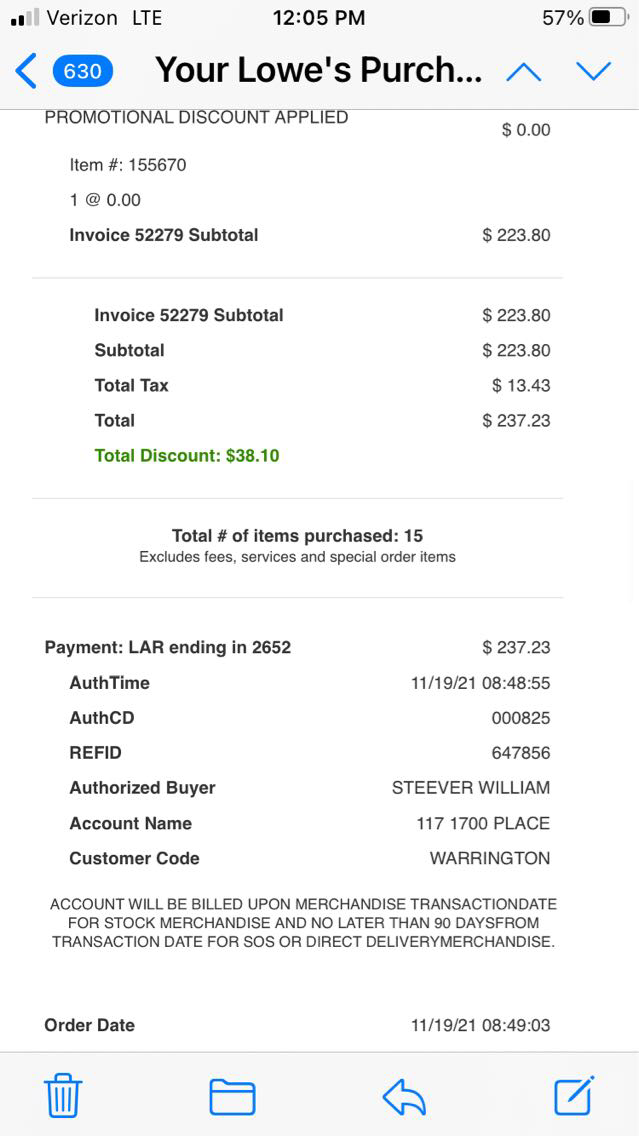Jump to next message with down arrow
639x1136 pixels.
(x=593, y=71)
